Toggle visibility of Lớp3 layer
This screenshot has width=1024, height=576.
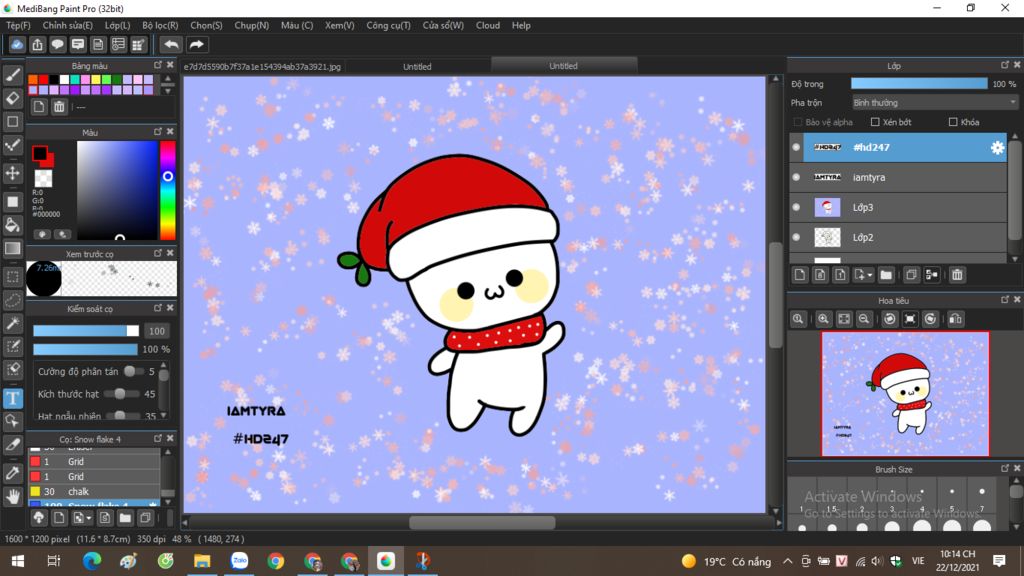[796, 207]
